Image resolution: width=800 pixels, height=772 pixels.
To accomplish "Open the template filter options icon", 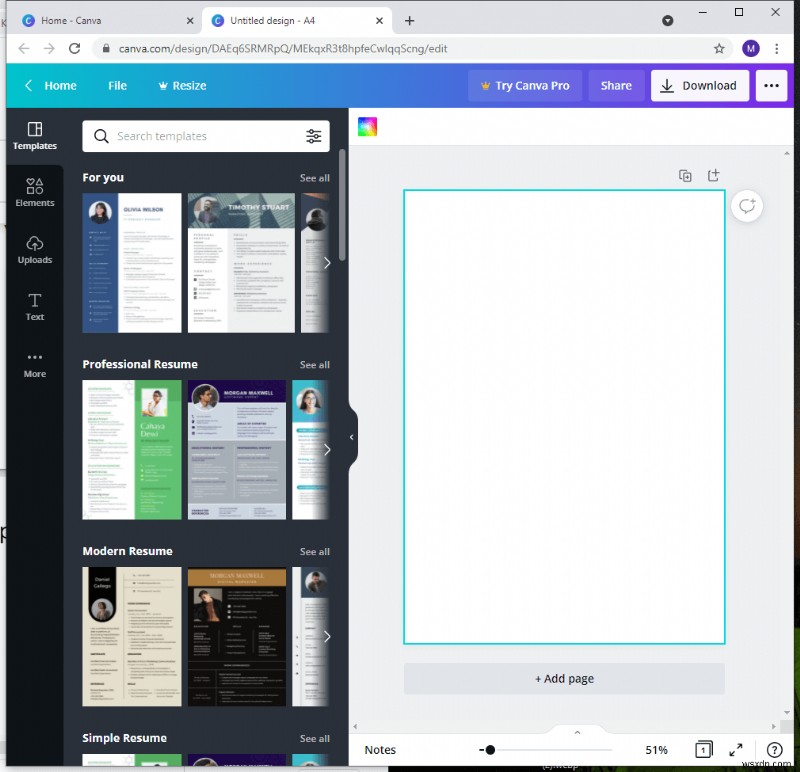I will pyautogui.click(x=314, y=136).
